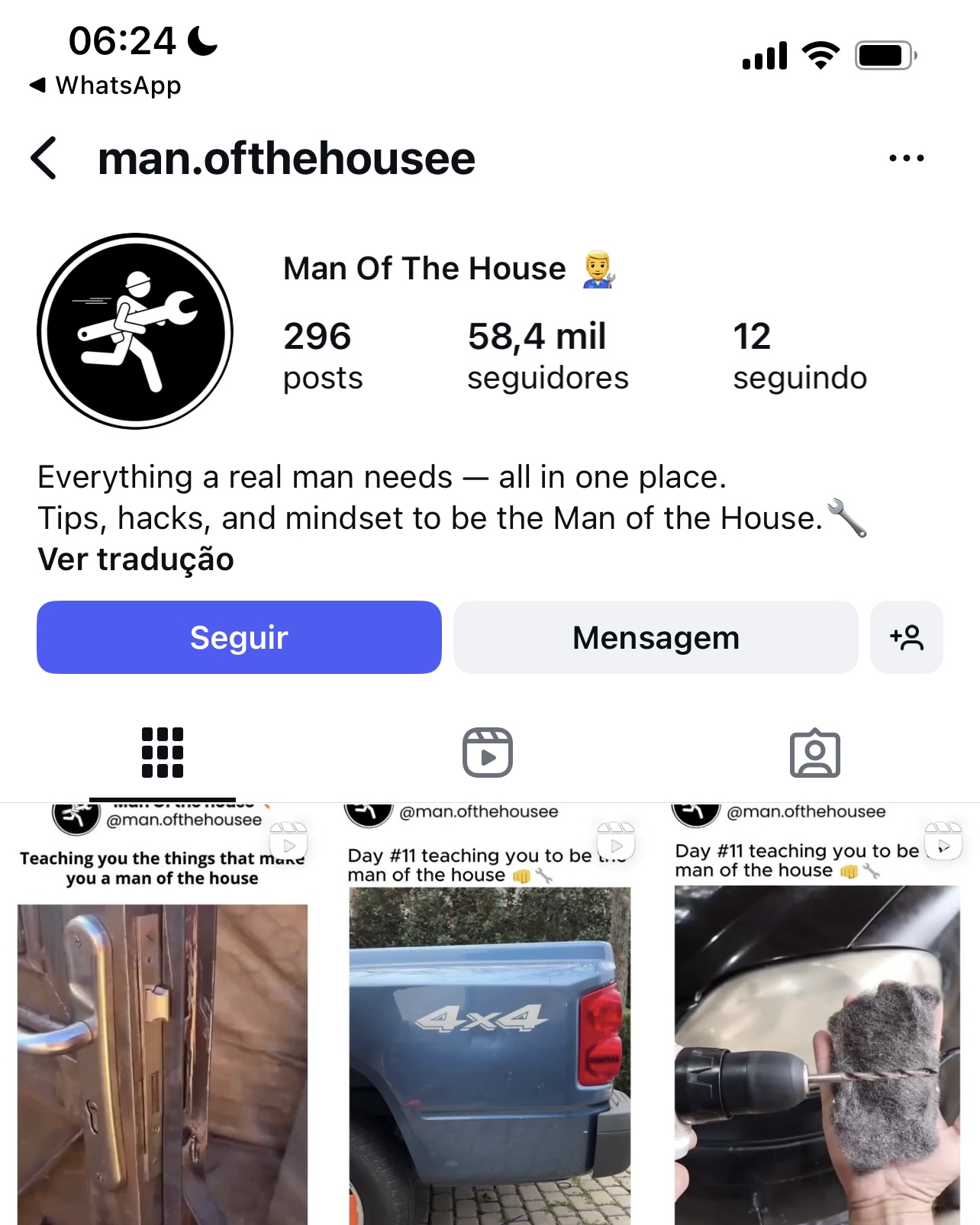Open the headlight steel wool reel thumbnail
The image size is (980, 1225).
817,1014
